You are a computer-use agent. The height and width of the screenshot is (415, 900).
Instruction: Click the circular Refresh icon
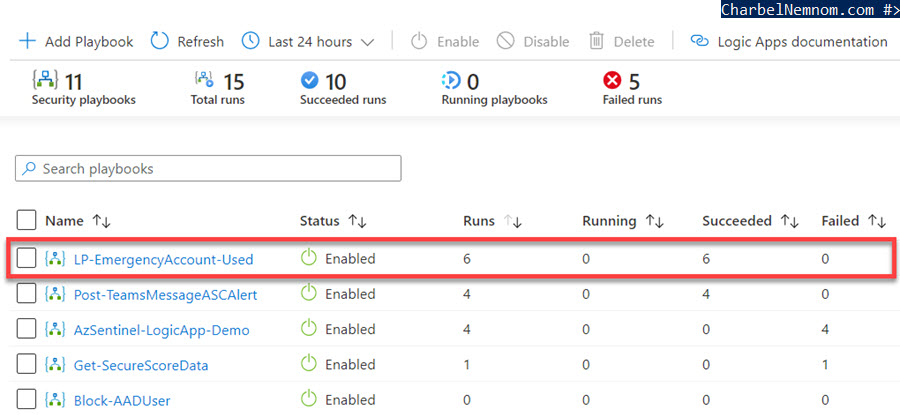(x=160, y=41)
